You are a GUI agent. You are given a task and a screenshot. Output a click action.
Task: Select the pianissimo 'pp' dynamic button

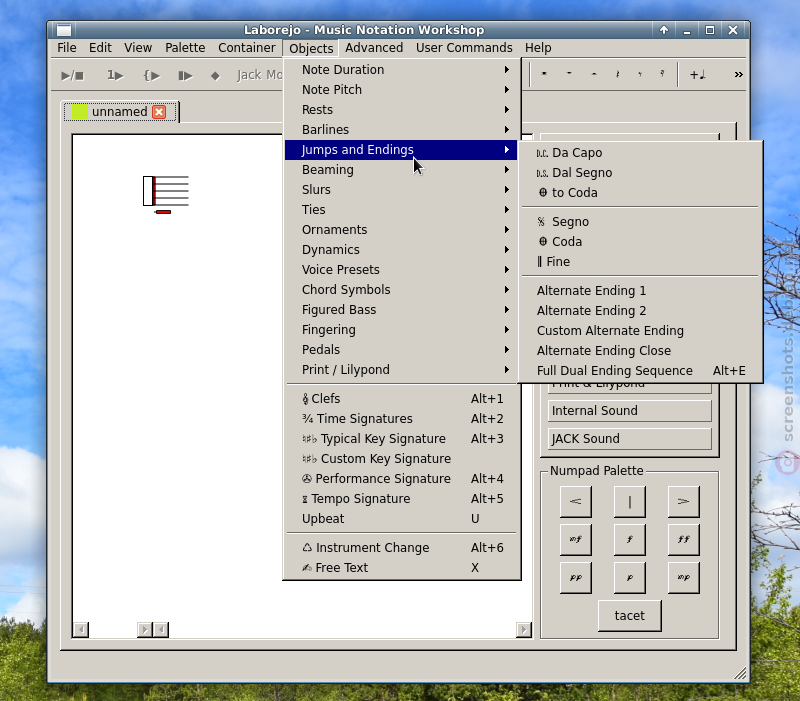click(x=576, y=578)
